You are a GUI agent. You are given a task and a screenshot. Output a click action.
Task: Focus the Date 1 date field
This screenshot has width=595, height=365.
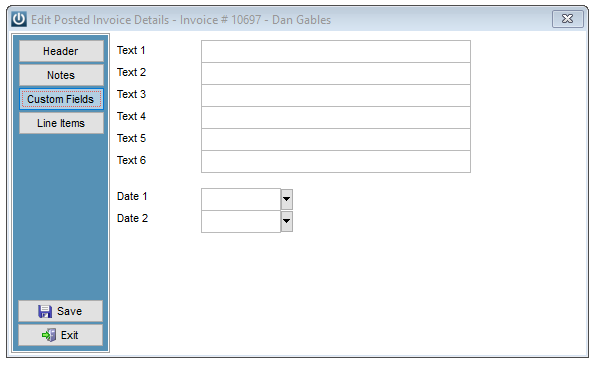click(x=241, y=199)
